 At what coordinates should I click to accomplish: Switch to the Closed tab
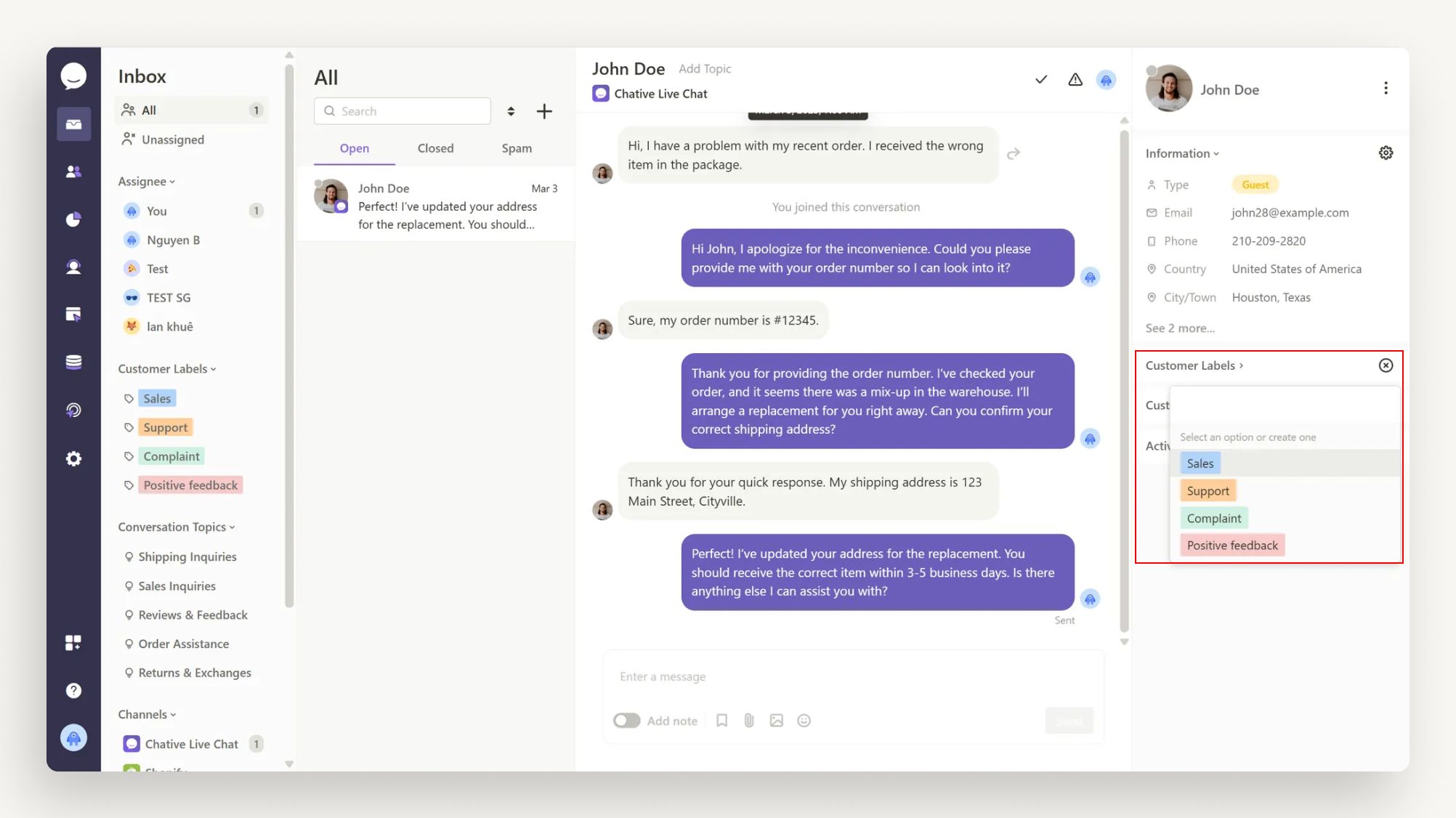point(435,148)
